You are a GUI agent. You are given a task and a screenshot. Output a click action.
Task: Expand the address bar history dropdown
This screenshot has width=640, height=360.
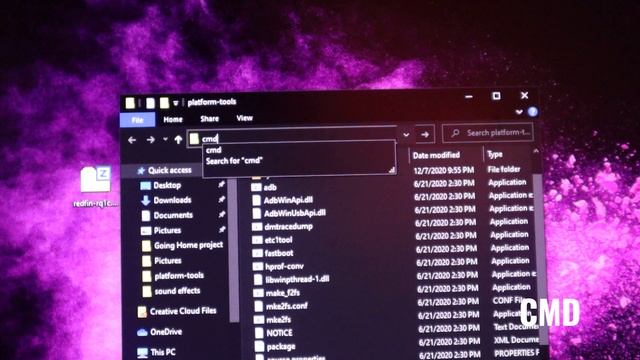[x=406, y=135]
